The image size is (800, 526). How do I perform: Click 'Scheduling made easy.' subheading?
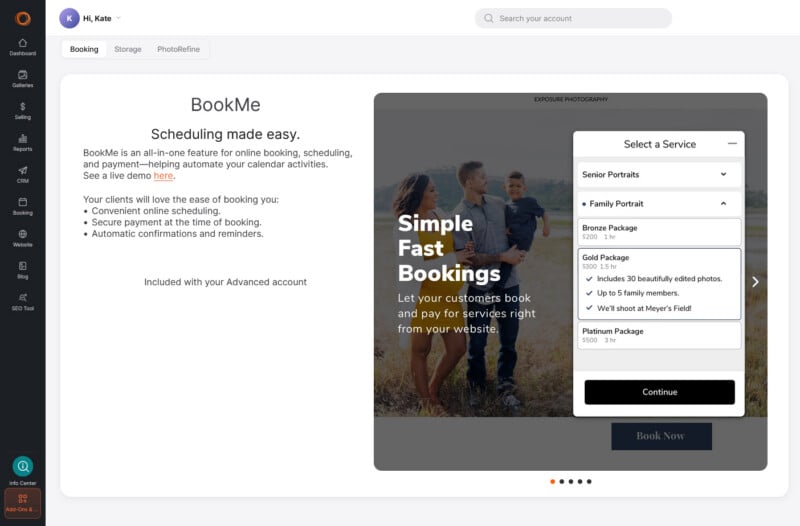click(225, 134)
